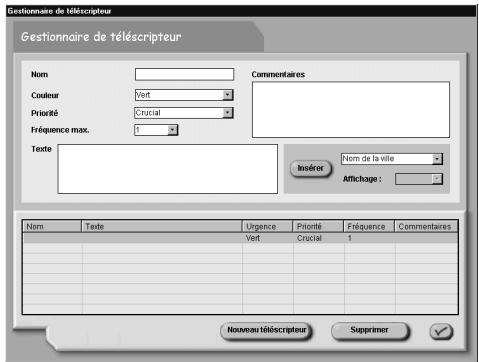This screenshot has width=479, height=362.
Task: Select the Crucial cell in first row
Action: point(319,238)
